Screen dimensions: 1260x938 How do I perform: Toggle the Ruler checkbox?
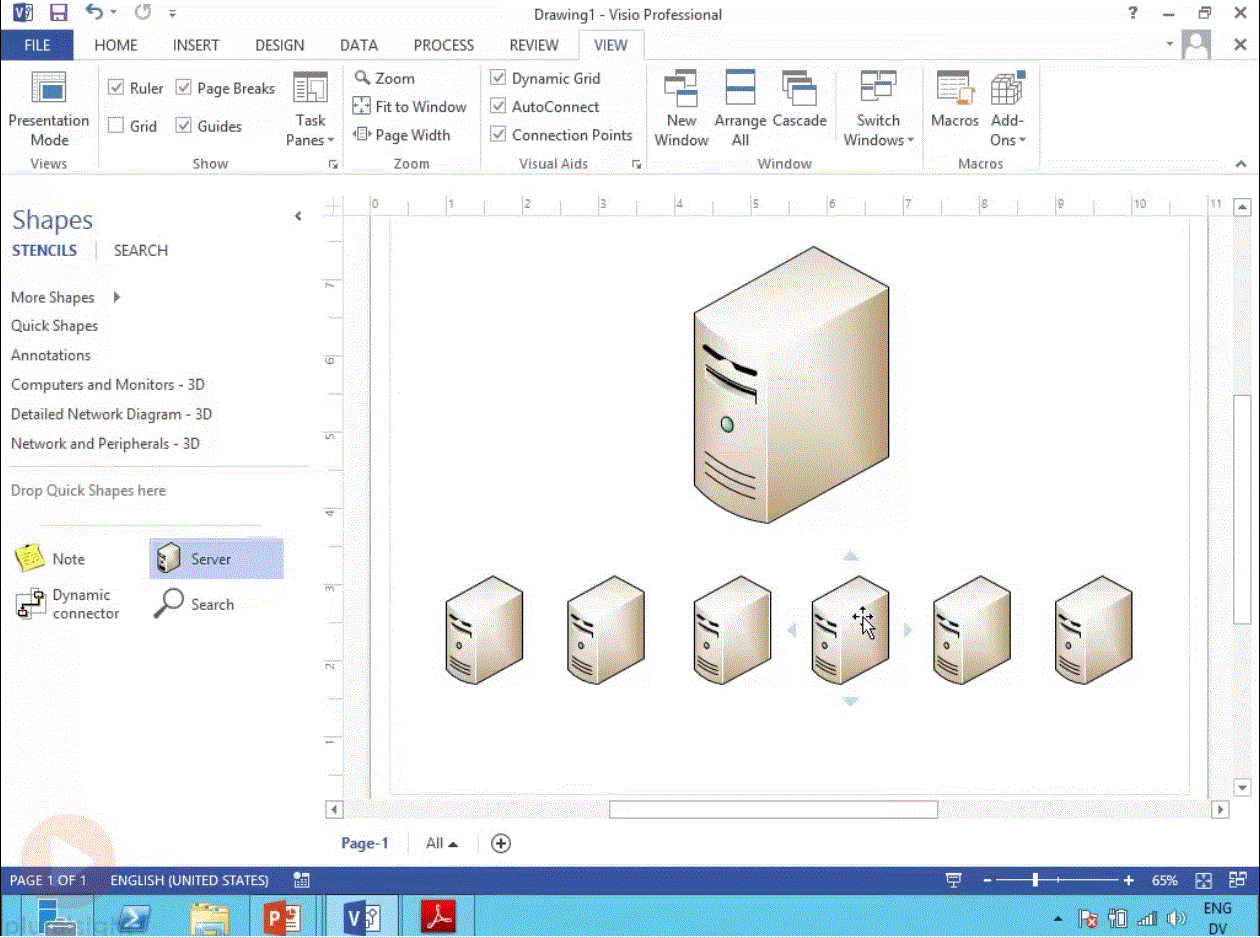point(116,88)
